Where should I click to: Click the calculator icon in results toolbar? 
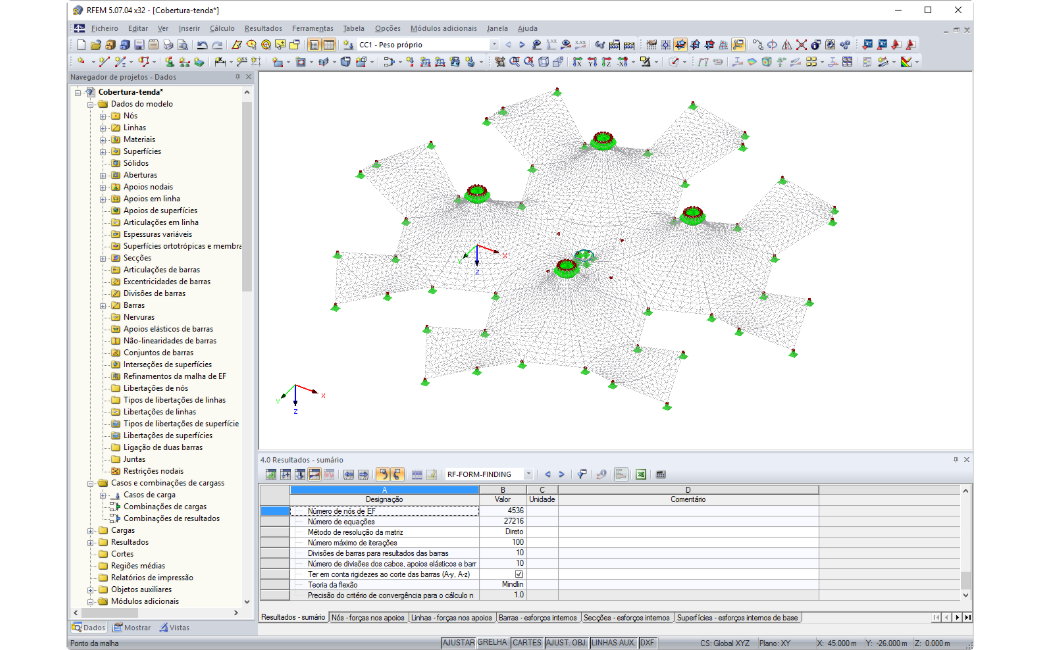(x=661, y=474)
